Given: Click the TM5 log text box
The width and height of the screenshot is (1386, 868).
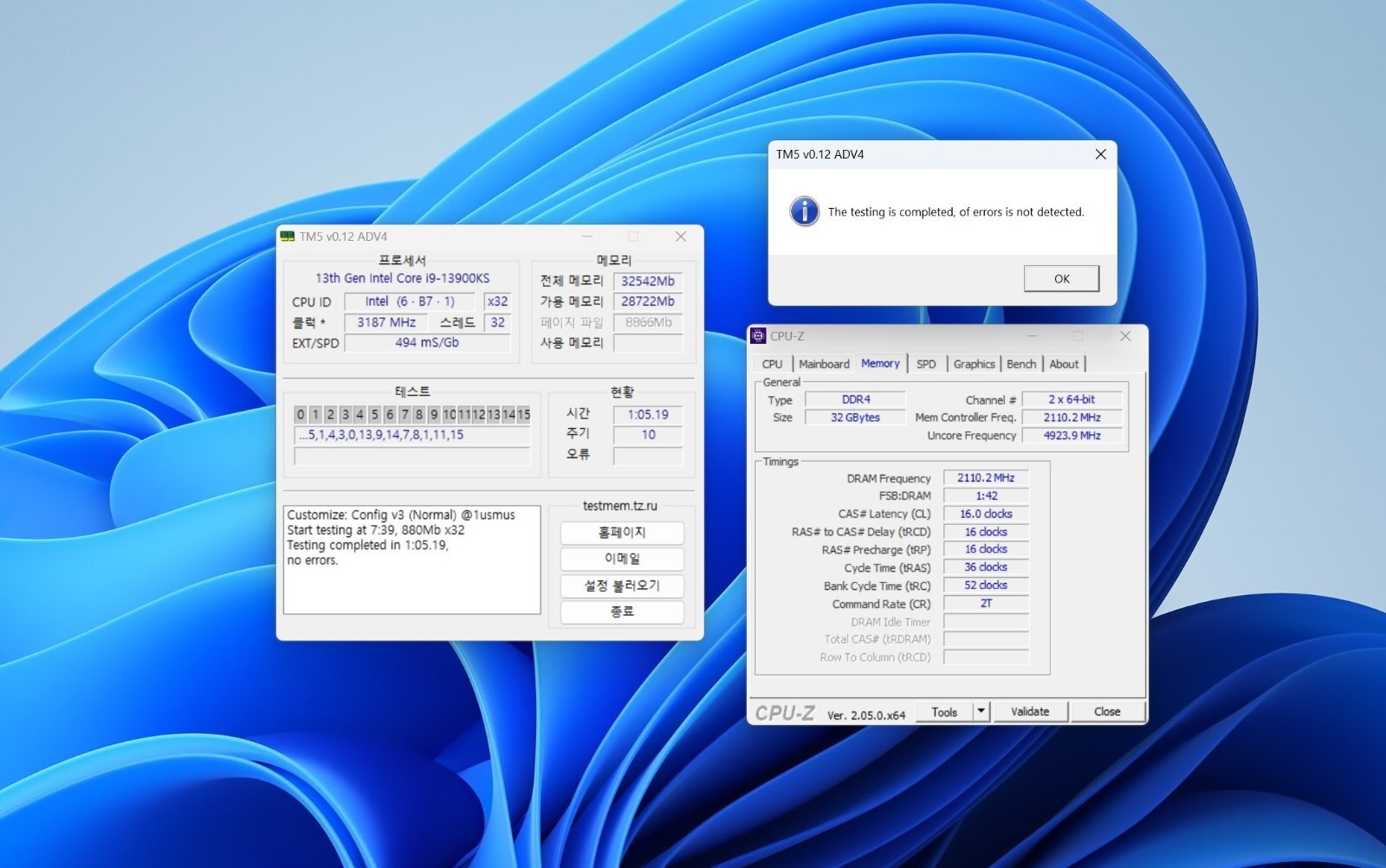Looking at the screenshot, I should (x=412, y=560).
